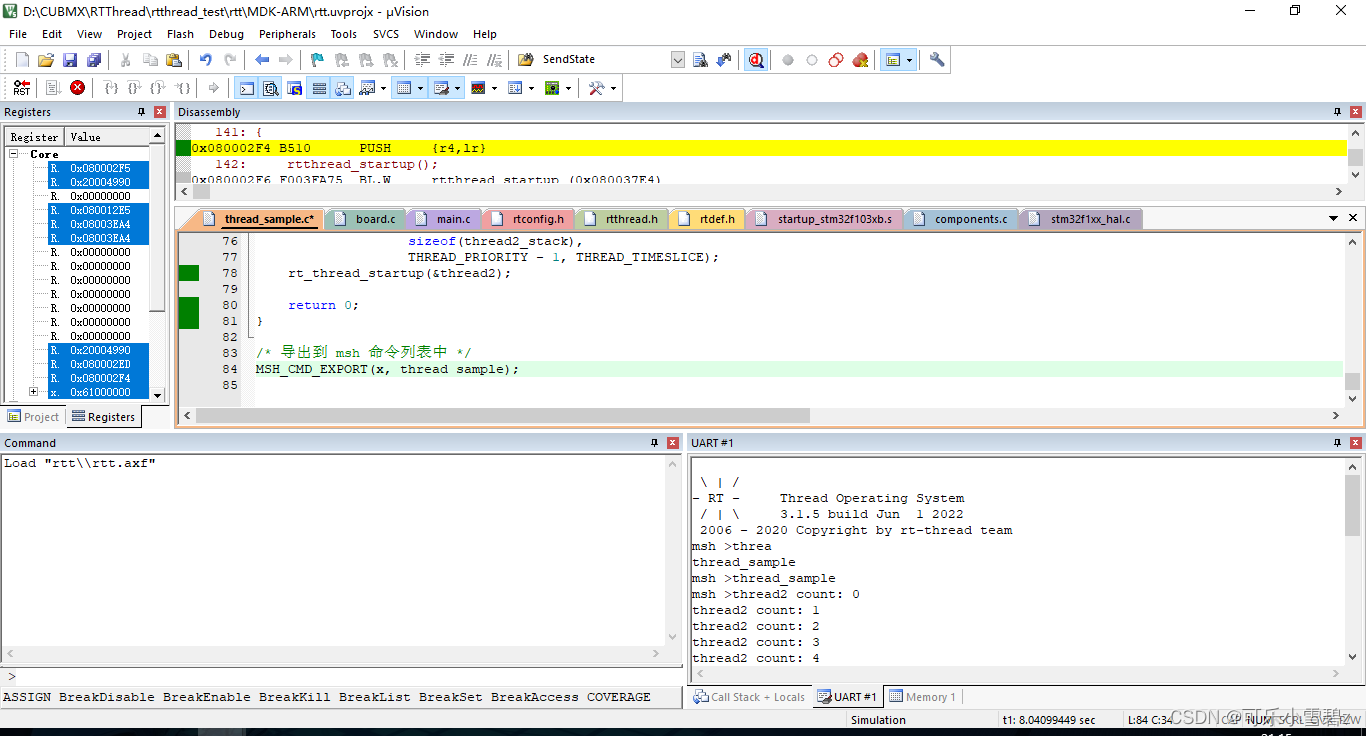Collapse the Core register group
1366x736 pixels.
pos(12,153)
